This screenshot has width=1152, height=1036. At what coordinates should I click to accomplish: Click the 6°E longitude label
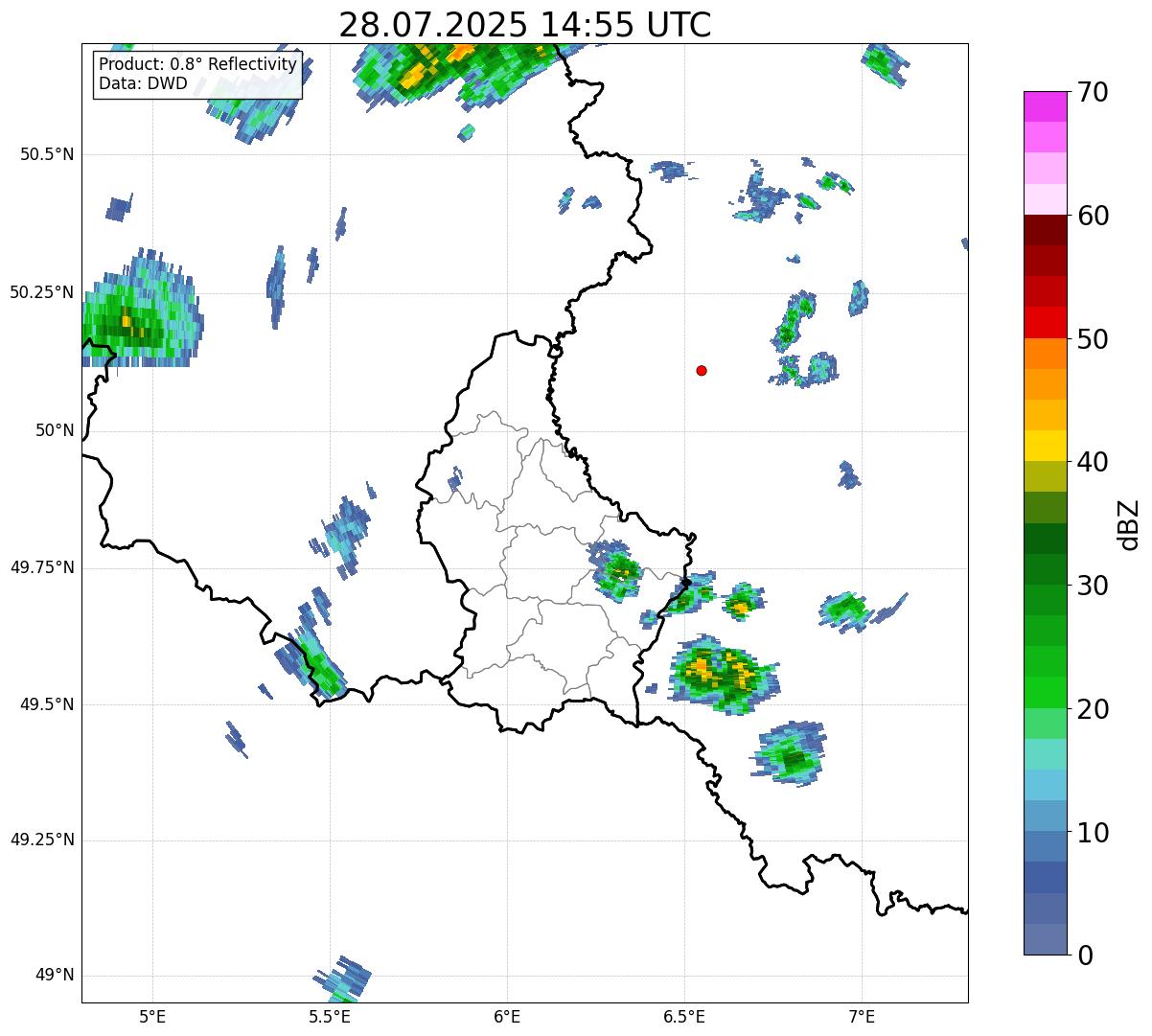click(507, 1016)
